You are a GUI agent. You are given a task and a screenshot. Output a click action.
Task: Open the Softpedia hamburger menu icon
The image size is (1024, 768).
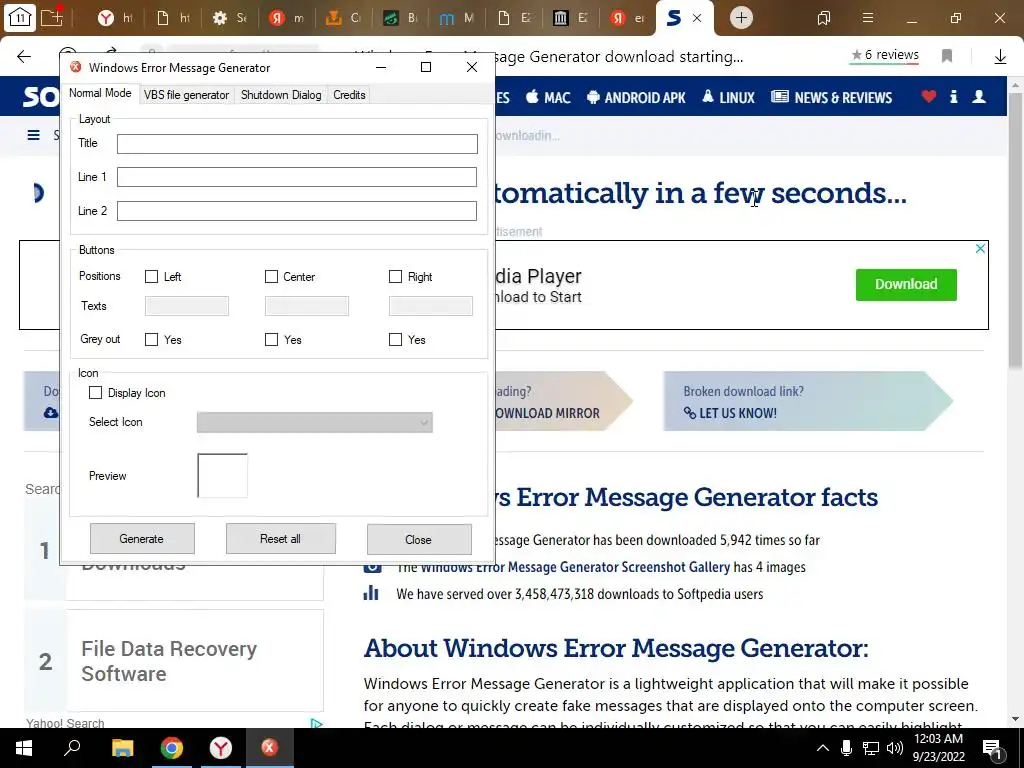pyautogui.click(x=33, y=135)
